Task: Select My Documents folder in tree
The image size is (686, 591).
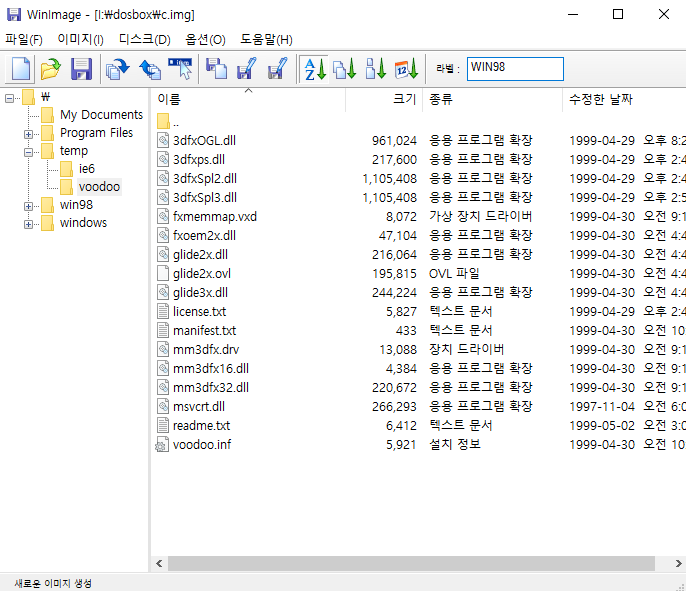Action: [102, 115]
